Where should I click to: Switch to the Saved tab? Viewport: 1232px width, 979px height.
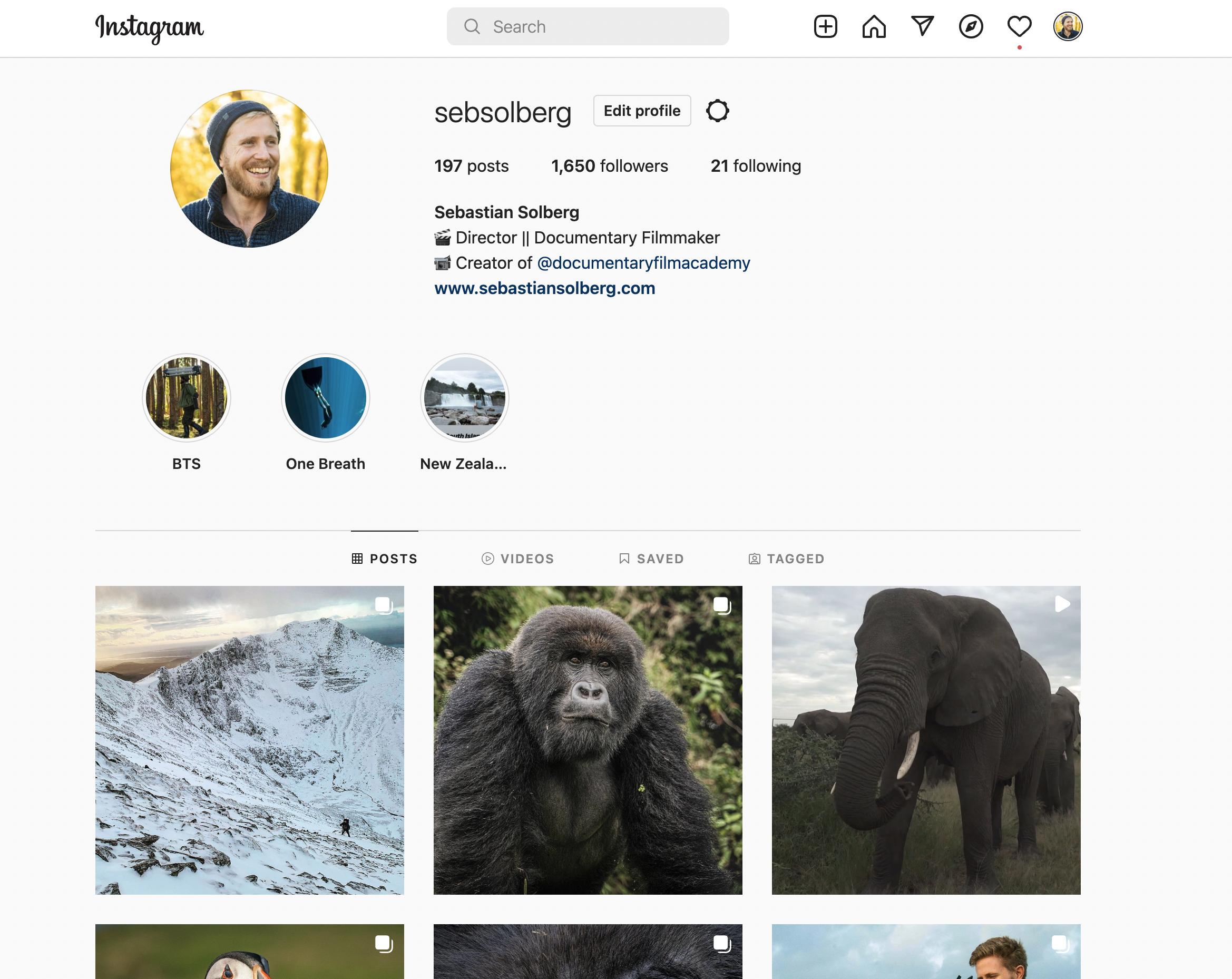[651, 559]
